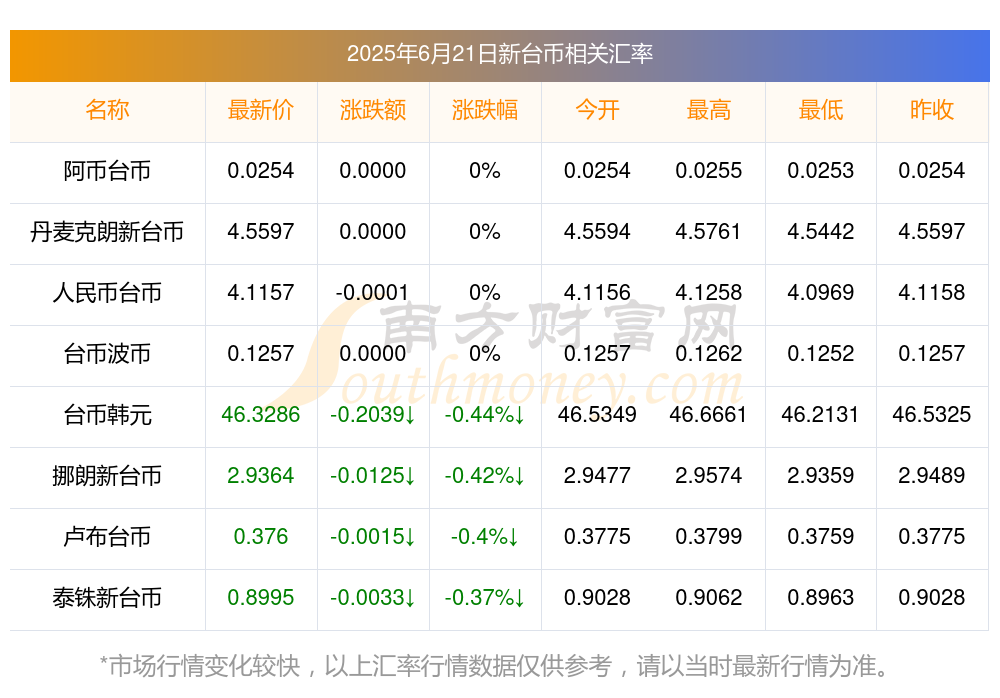Image resolution: width=1000 pixels, height=698 pixels.
Task: Click the green latest price 46.3286
Action: click(x=260, y=415)
